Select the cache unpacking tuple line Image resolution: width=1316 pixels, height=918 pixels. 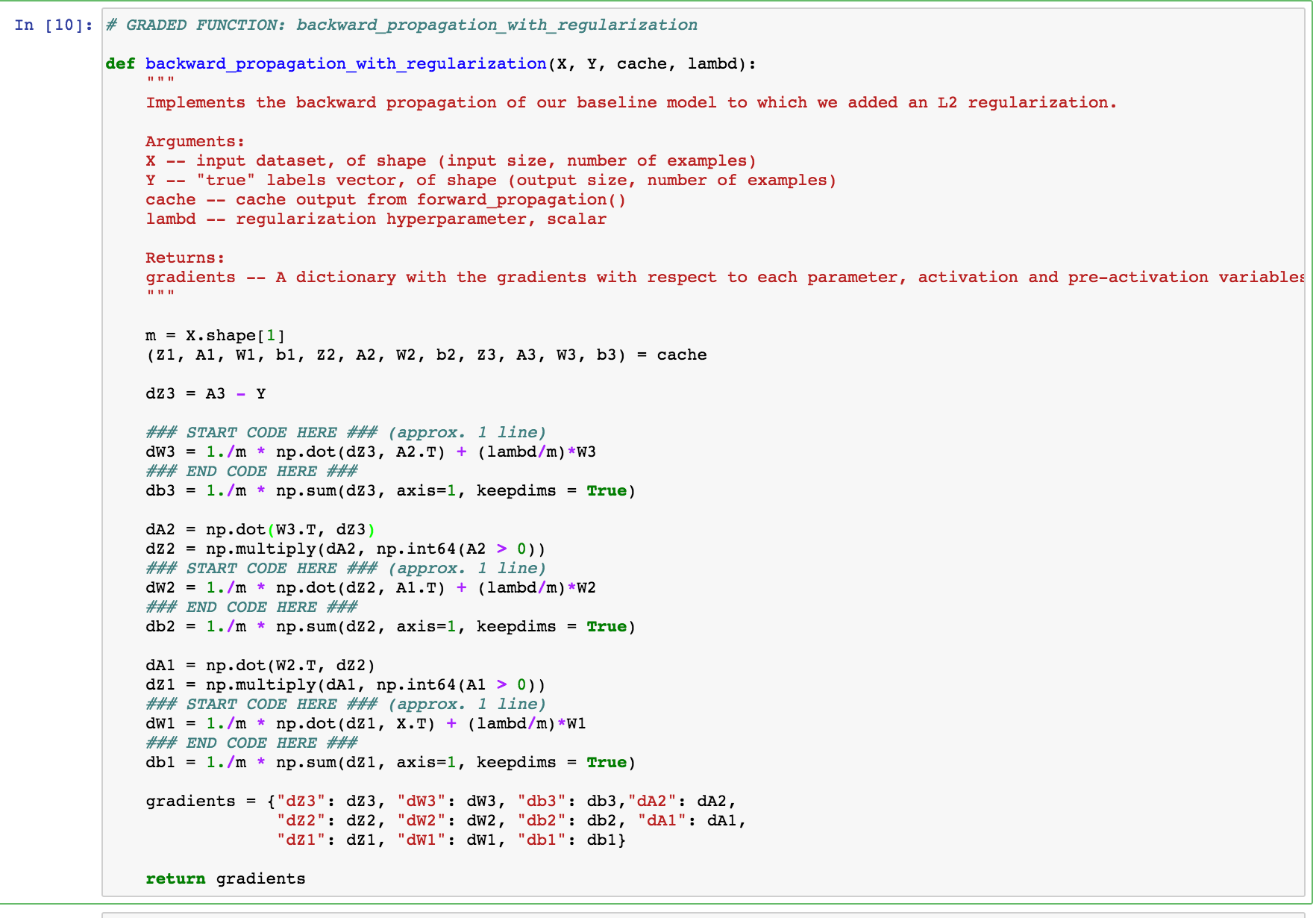pyautogui.click(x=425, y=355)
